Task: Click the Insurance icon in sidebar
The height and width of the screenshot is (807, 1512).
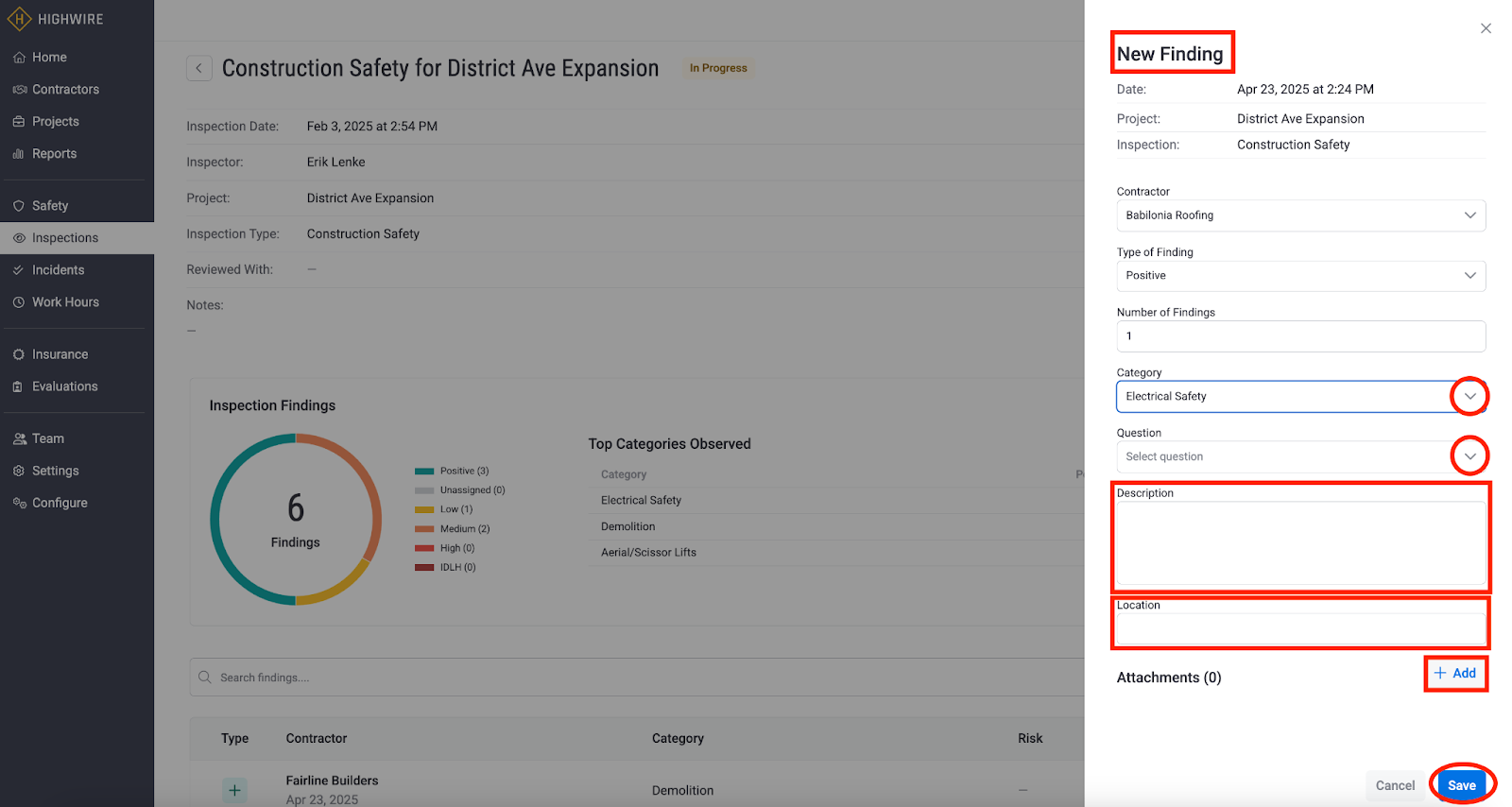Action: tap(19, 354)
